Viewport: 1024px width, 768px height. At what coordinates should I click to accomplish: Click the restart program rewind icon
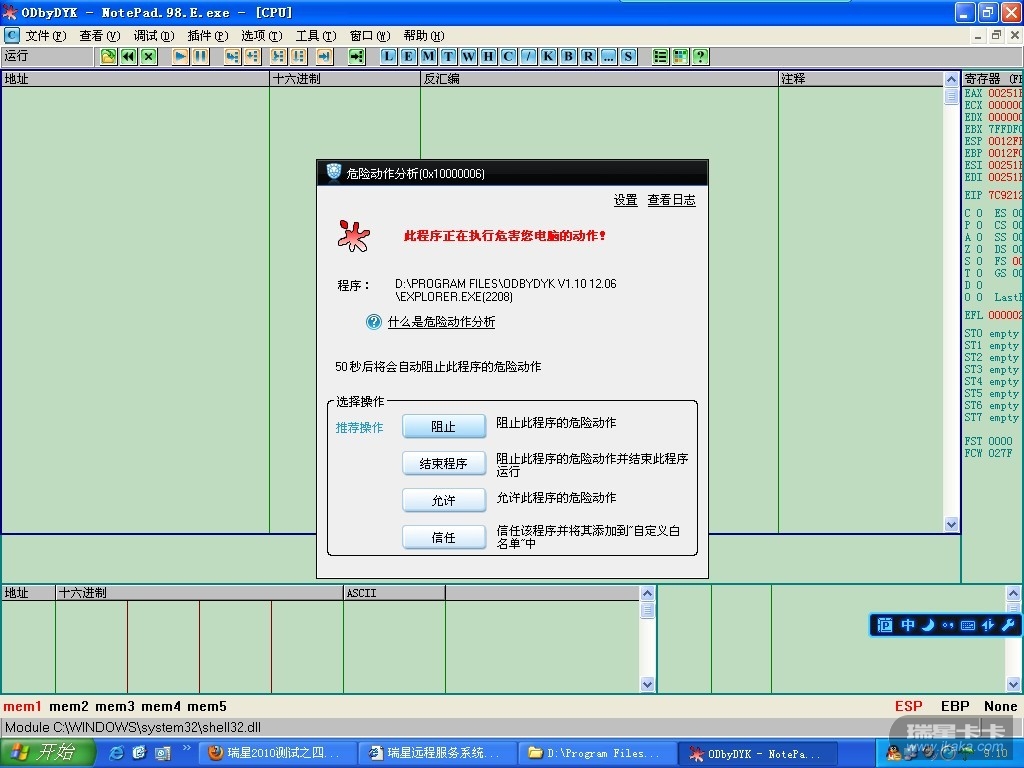tap(129, 57)
